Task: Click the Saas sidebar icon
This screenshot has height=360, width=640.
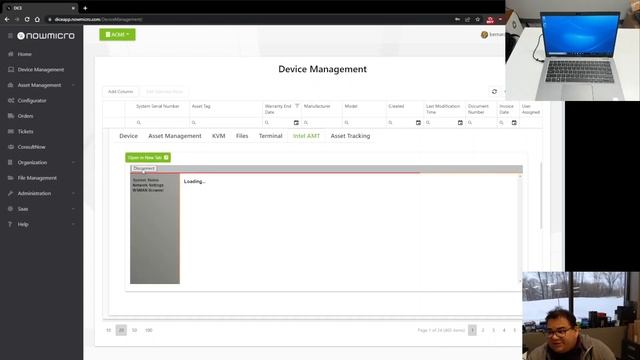Action: point(11,209)
